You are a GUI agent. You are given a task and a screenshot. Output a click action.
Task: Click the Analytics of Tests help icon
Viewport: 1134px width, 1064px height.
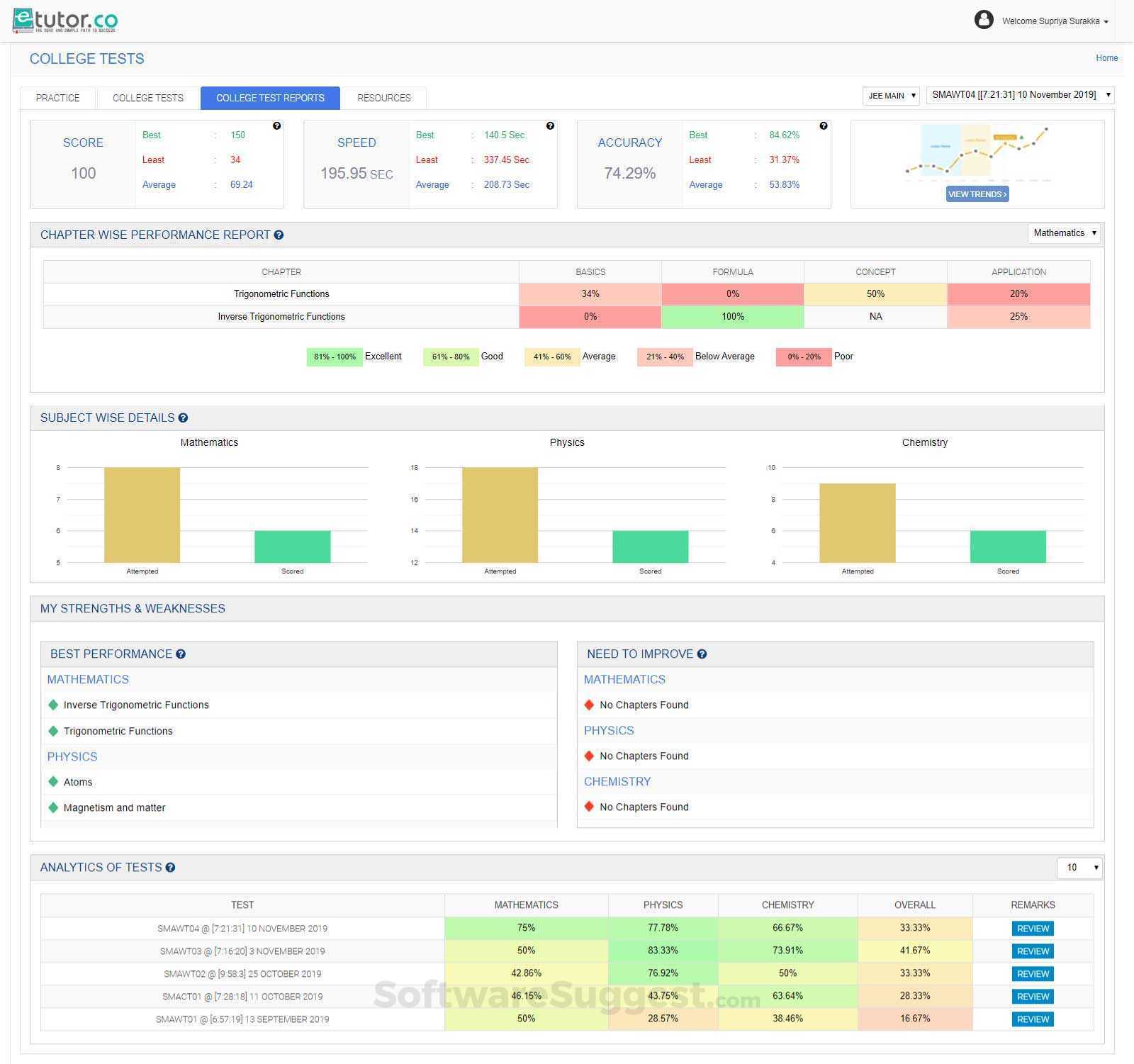(x=171, y=867)
